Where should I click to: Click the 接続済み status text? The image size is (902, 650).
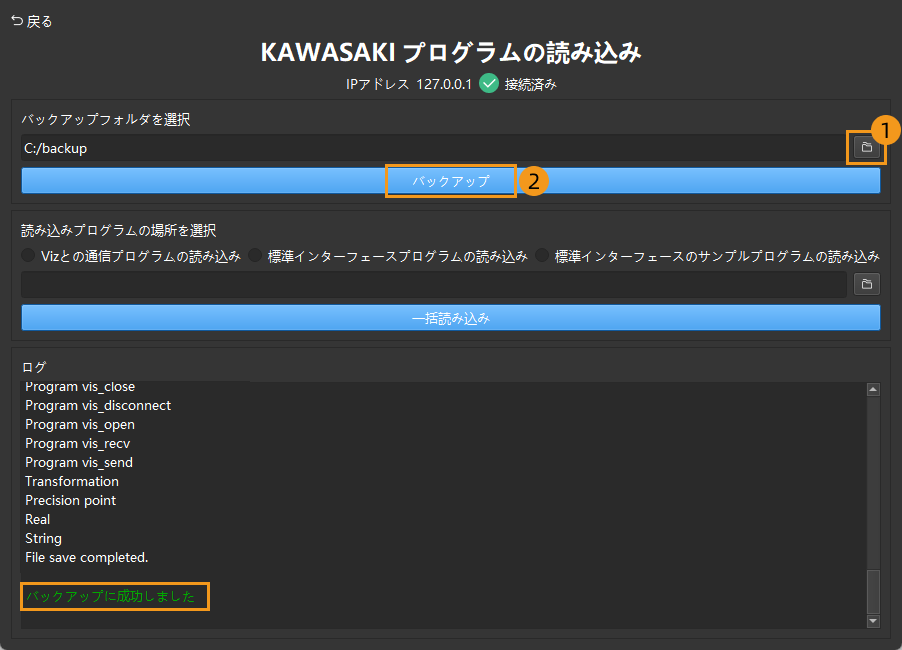click(530, 84)
